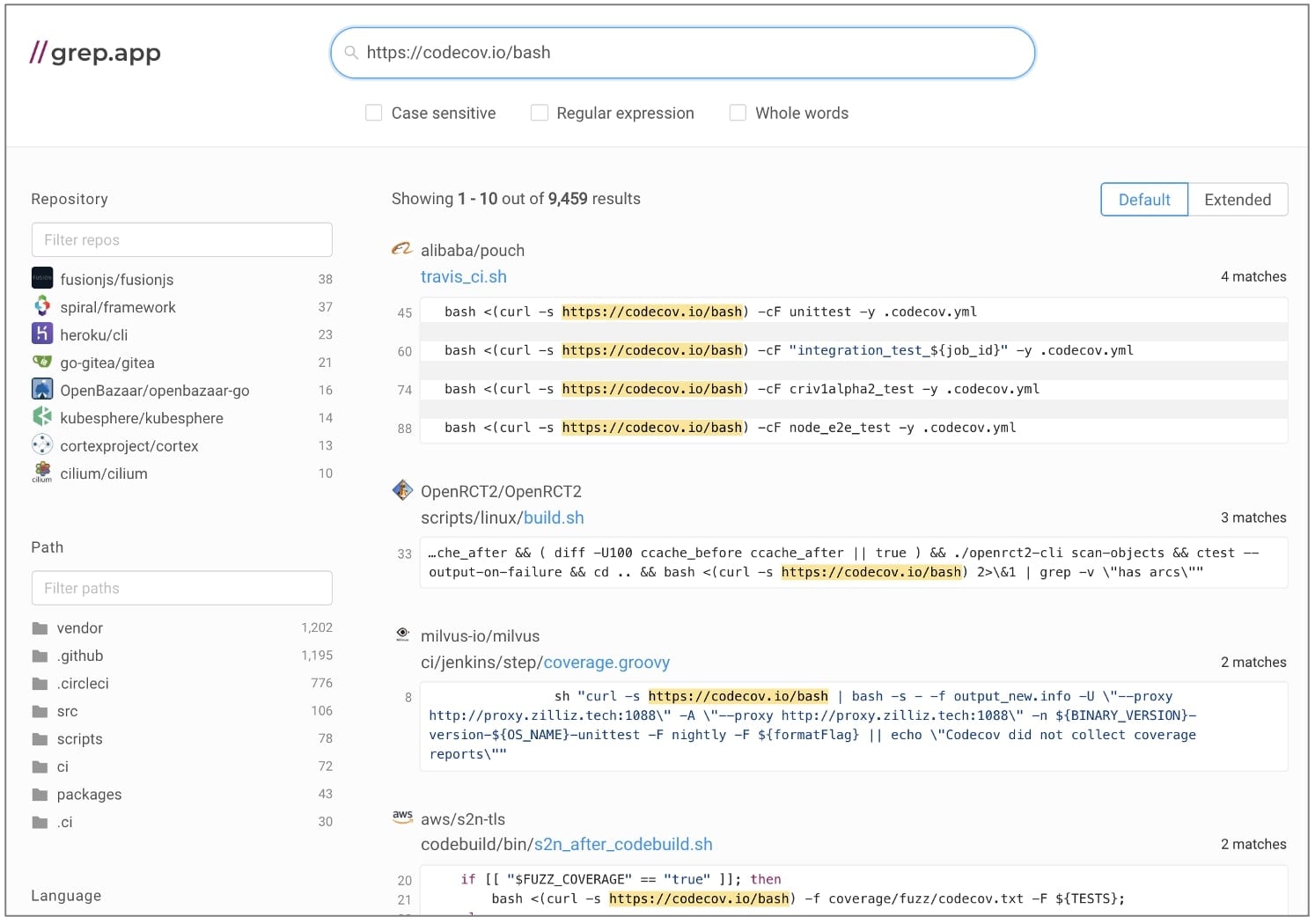The width and height of the screenshot is (1315, 924).
Task: Click the AWS logo beside s2n-tls
Action: click(x=403, y=818)
